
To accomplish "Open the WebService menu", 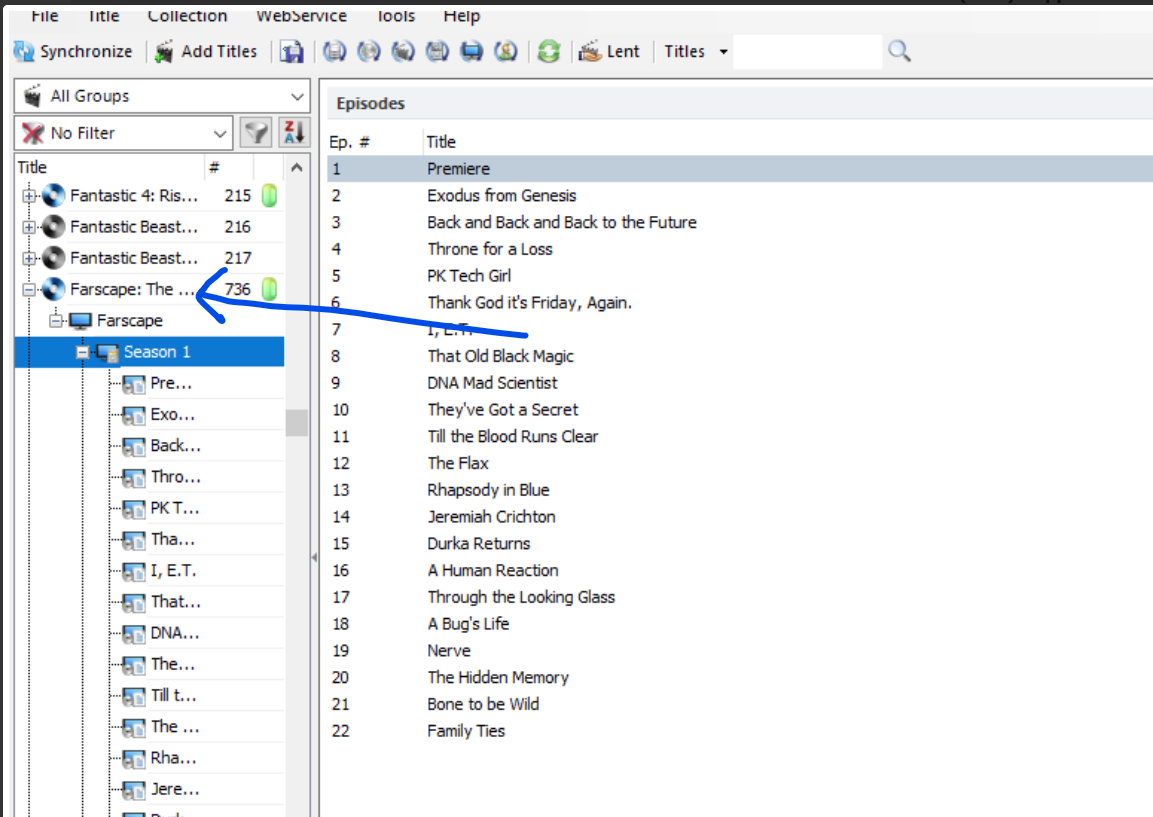I will click(301, 15).
